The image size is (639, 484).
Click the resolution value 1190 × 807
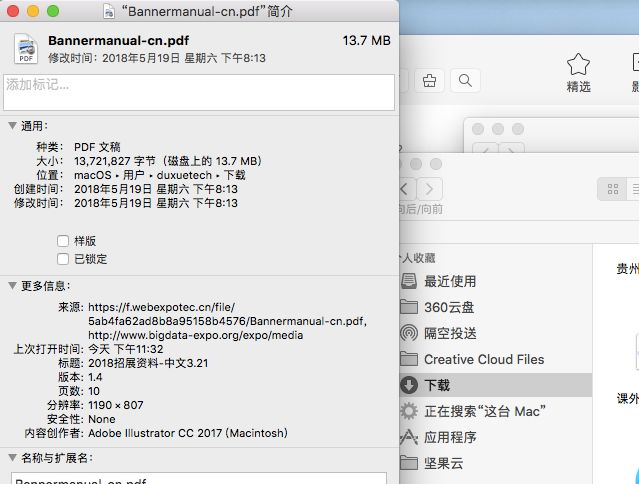click(116, 405)
